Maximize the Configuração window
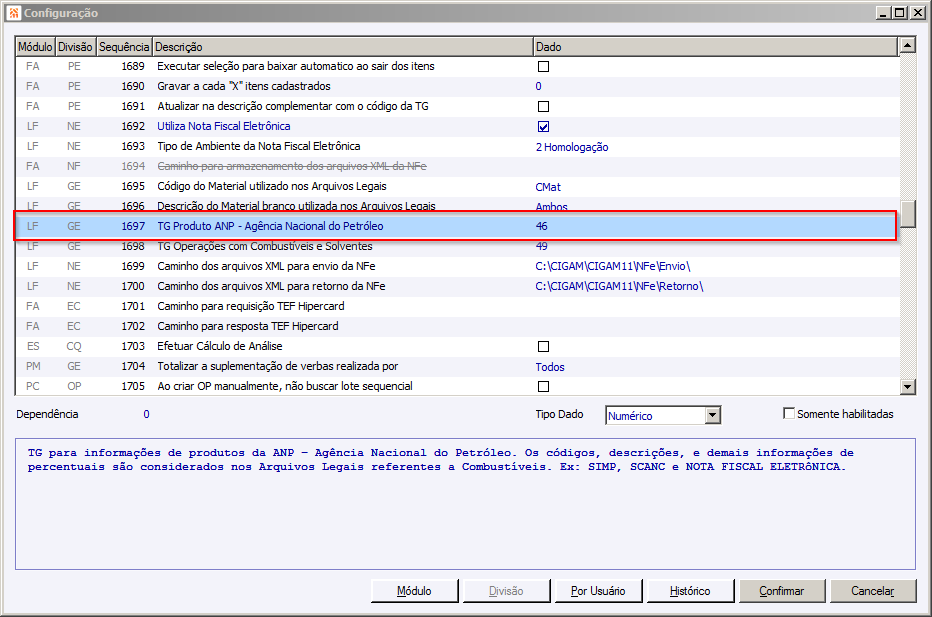 click(x=900, y=12)
